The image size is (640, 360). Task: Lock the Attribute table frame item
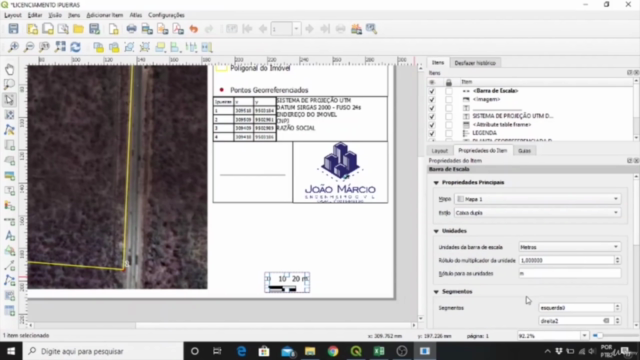pos(449,125)
